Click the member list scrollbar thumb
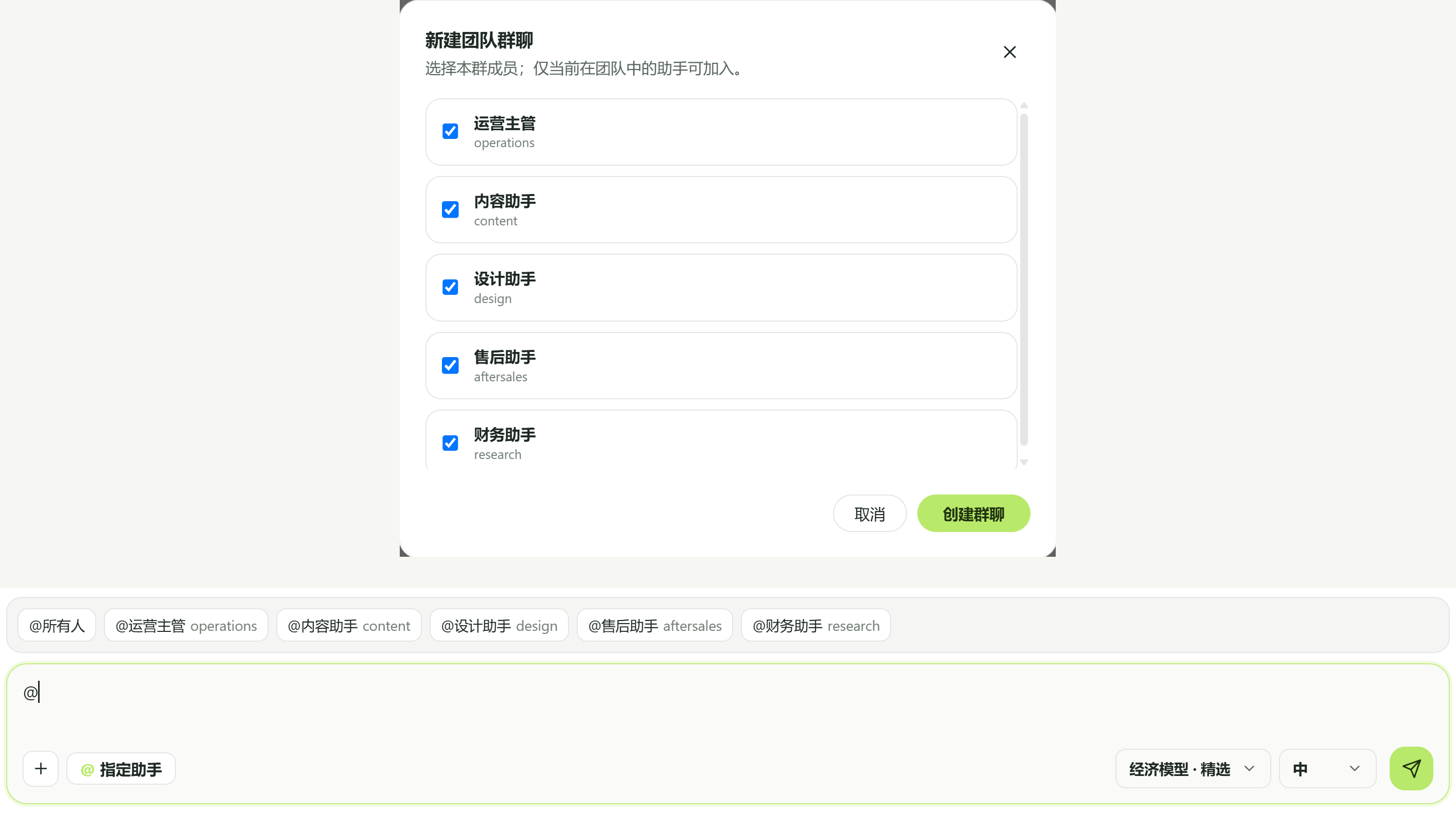The image size is (1456, 813). coord(1024,280)
